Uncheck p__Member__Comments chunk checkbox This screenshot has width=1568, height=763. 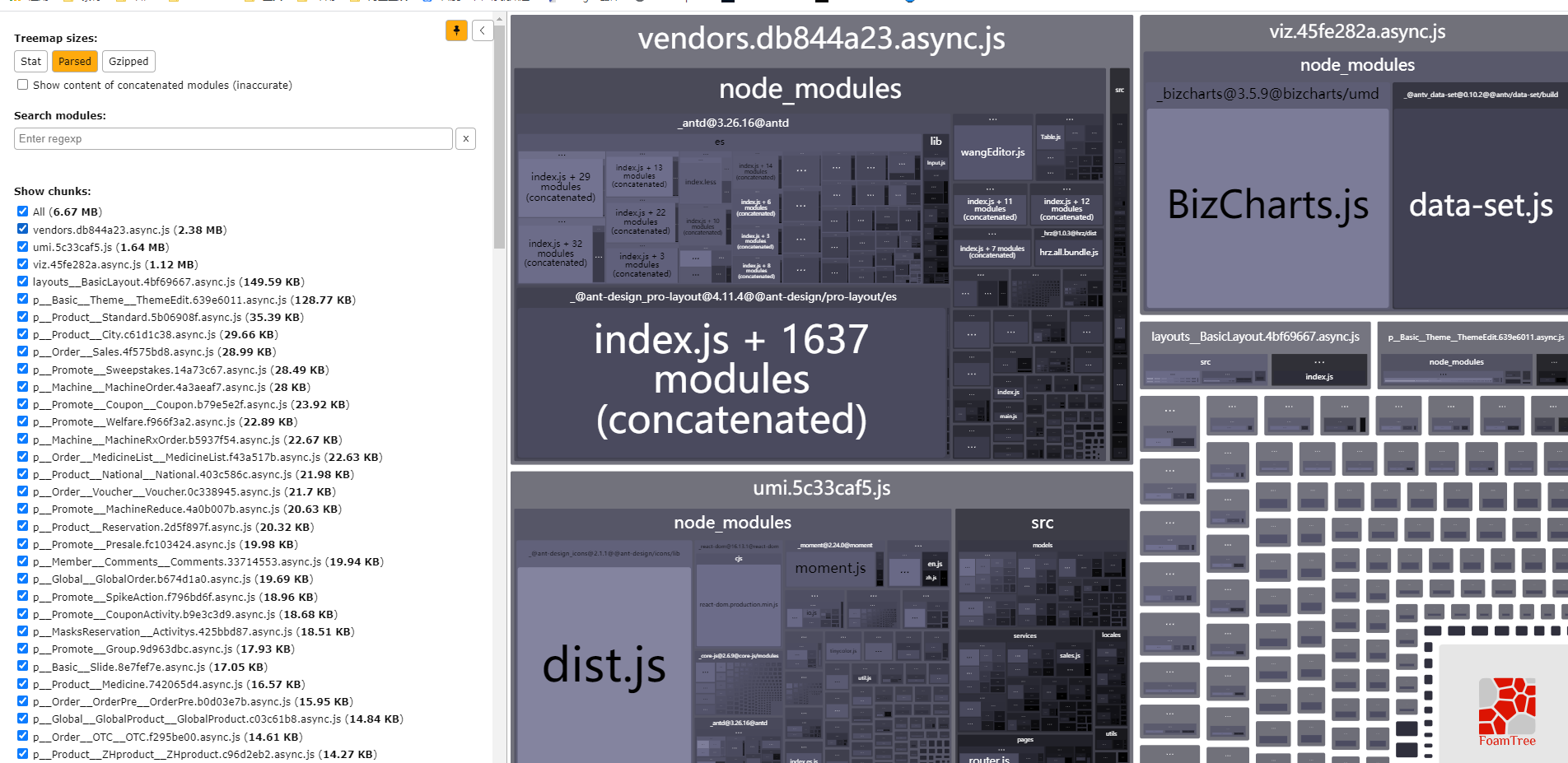coord(23,561)
